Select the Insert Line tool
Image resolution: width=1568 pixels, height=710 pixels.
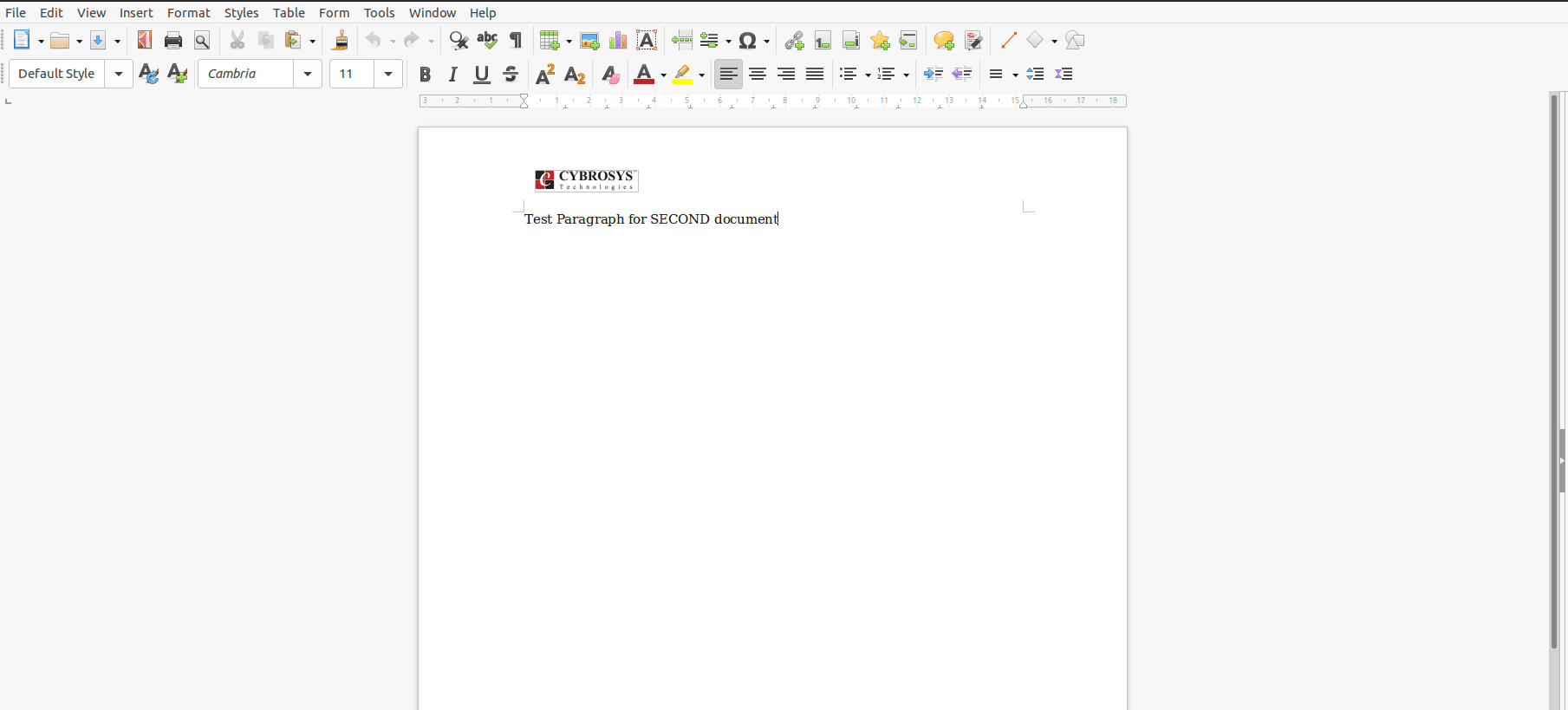click(x=1008, y=40)
